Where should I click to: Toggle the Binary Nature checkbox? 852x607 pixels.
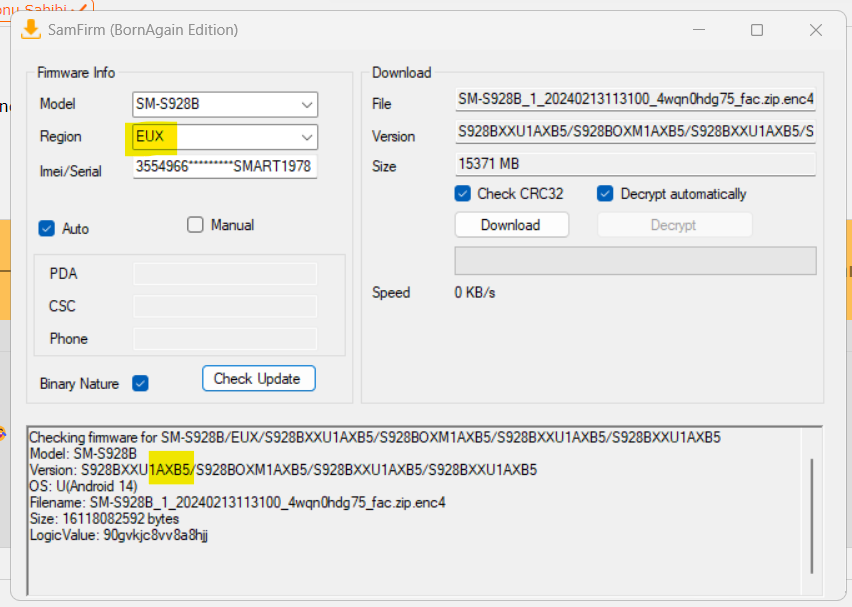pos(140,383)
